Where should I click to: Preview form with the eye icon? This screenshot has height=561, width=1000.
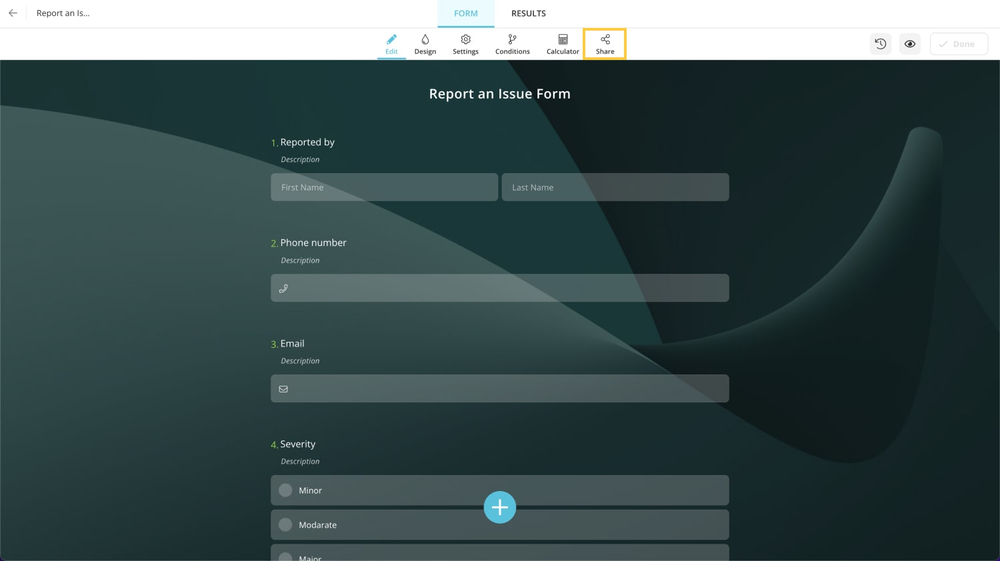[910, 44]
